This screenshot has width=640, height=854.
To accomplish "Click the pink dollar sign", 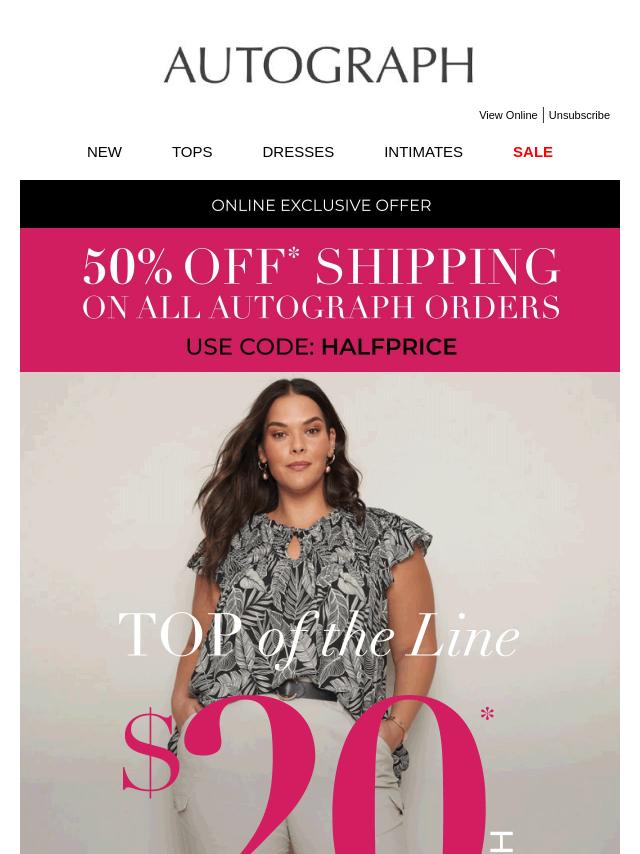I will click(150, 752).
